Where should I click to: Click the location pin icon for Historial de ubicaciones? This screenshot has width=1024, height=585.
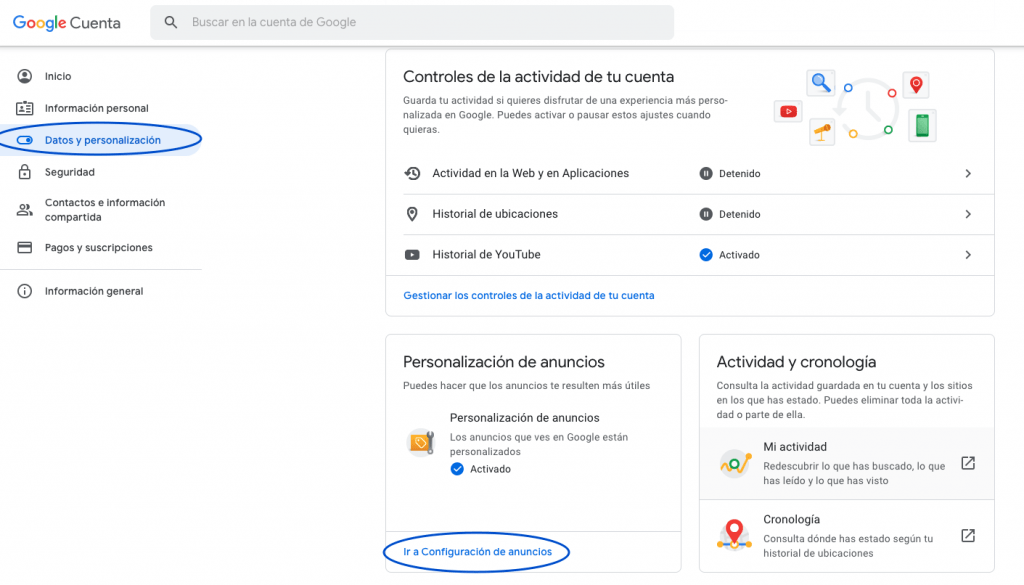(x=412, y=214)
